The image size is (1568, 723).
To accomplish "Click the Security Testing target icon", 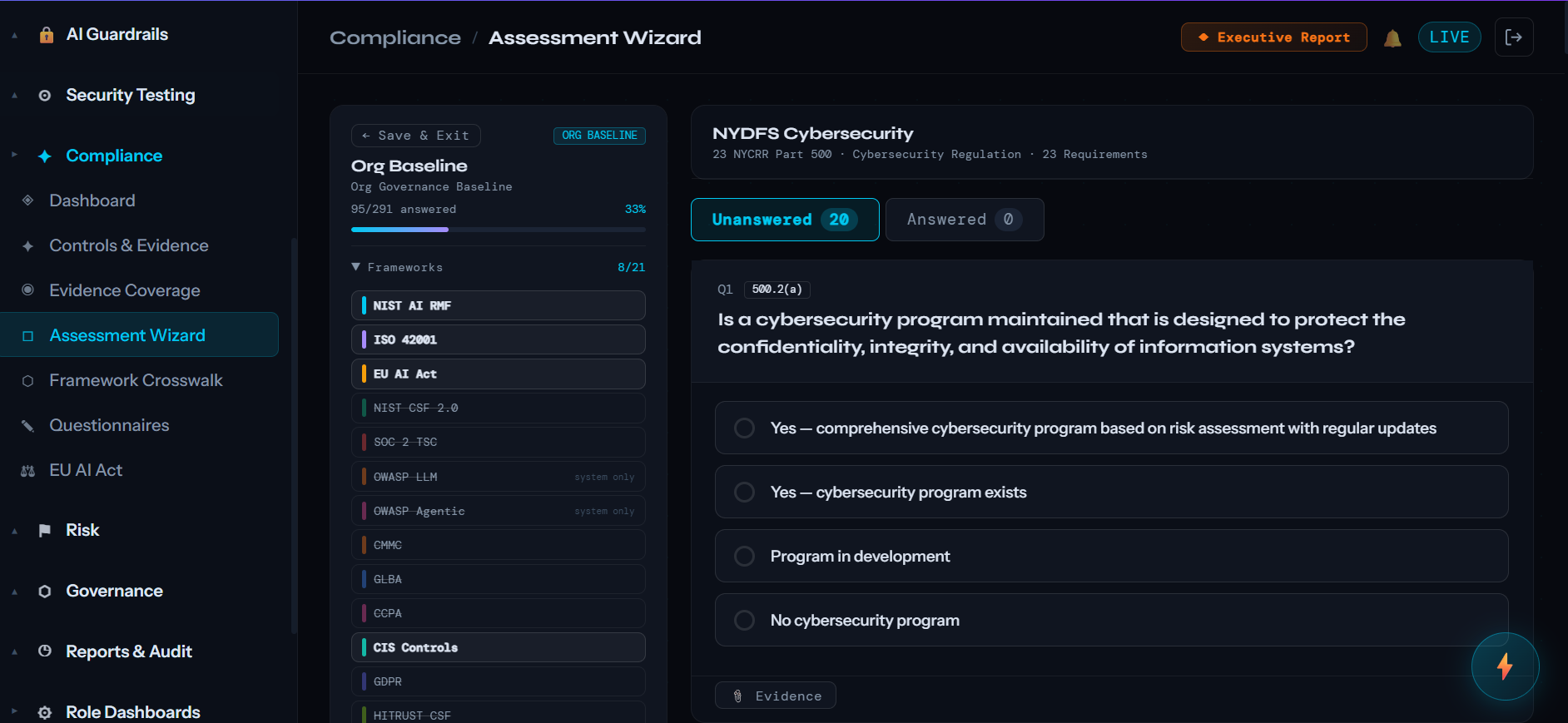I will [45, 96].
